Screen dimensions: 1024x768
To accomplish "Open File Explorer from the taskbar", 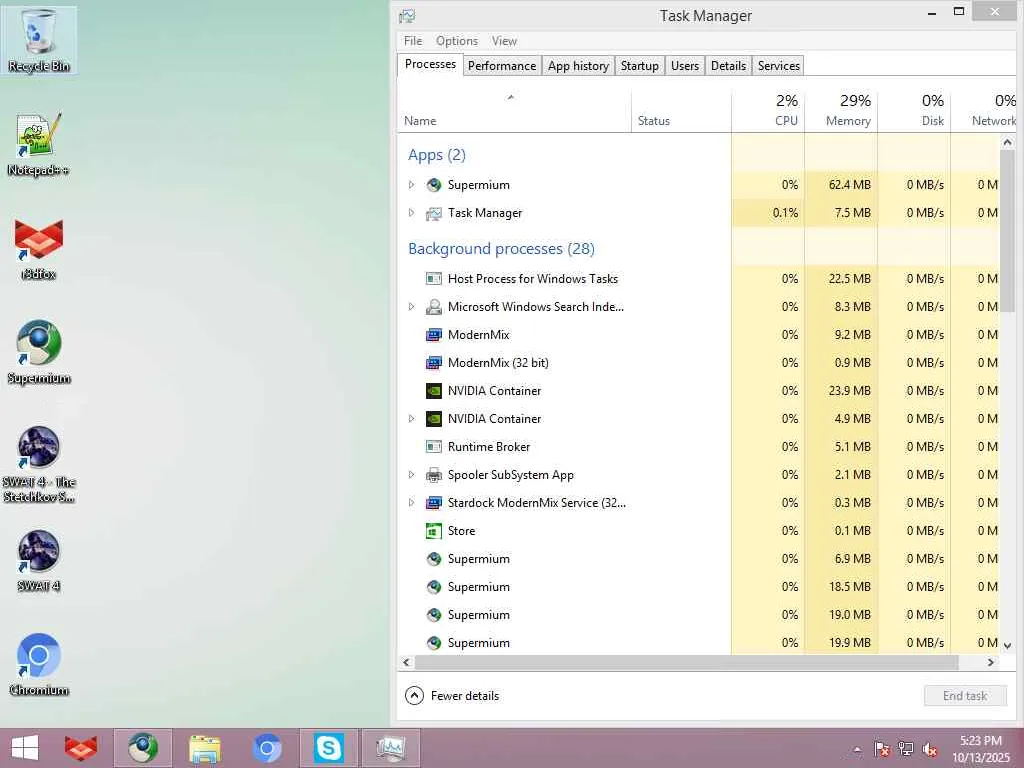I will 204,748.
